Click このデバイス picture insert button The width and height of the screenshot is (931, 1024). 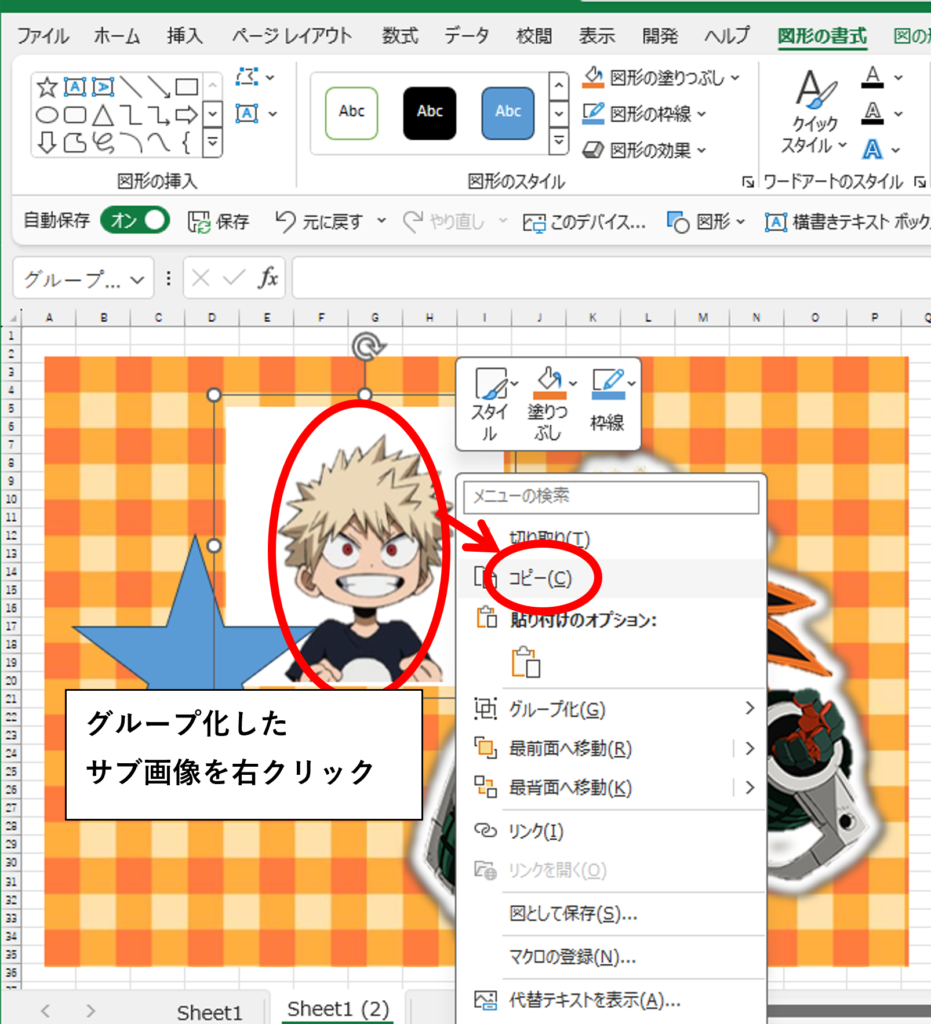(x=584, y=222)
